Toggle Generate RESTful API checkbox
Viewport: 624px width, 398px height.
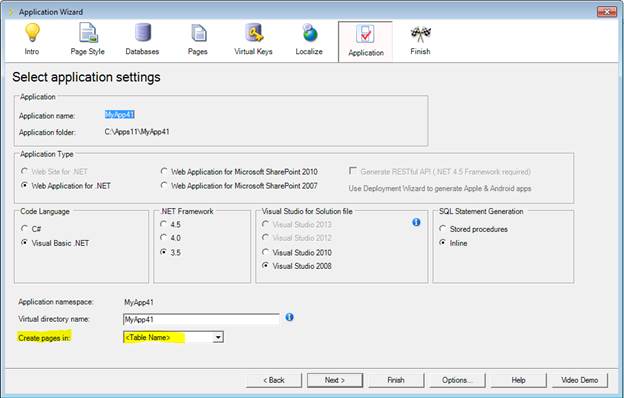pos(352,171)
